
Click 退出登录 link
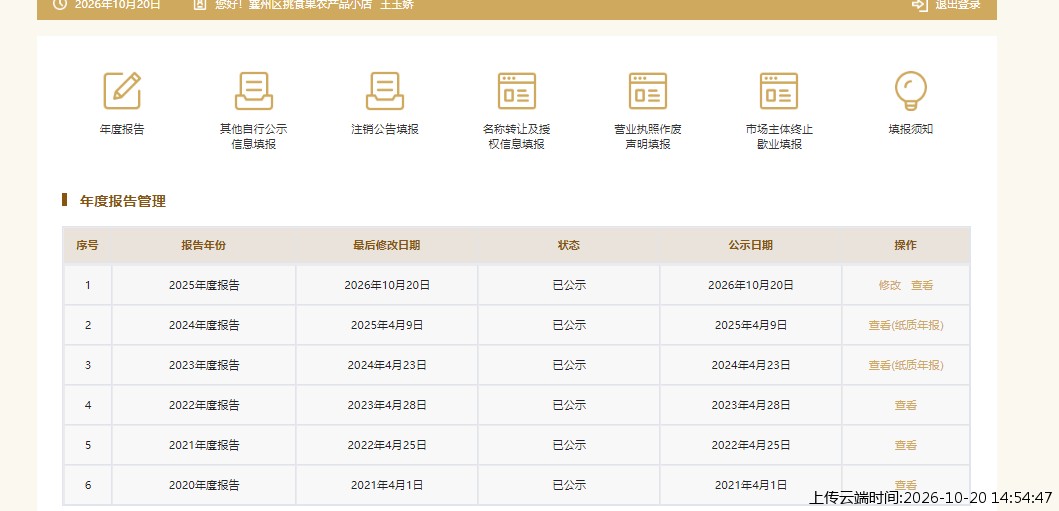[958, 5]
